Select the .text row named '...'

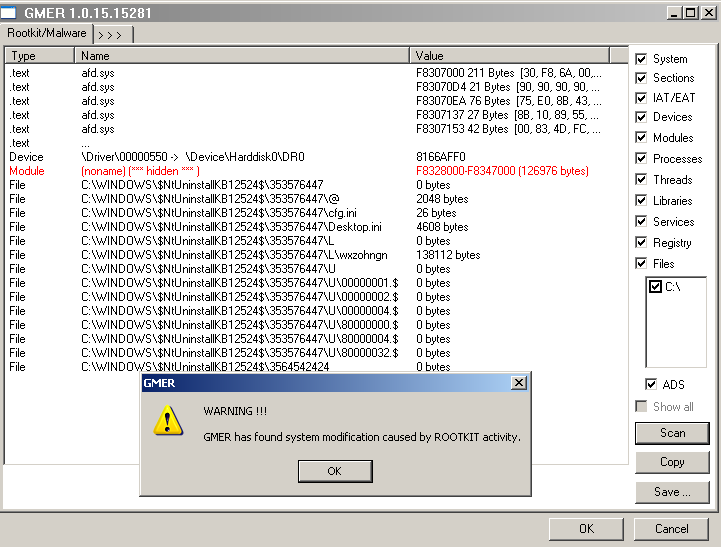316,143
